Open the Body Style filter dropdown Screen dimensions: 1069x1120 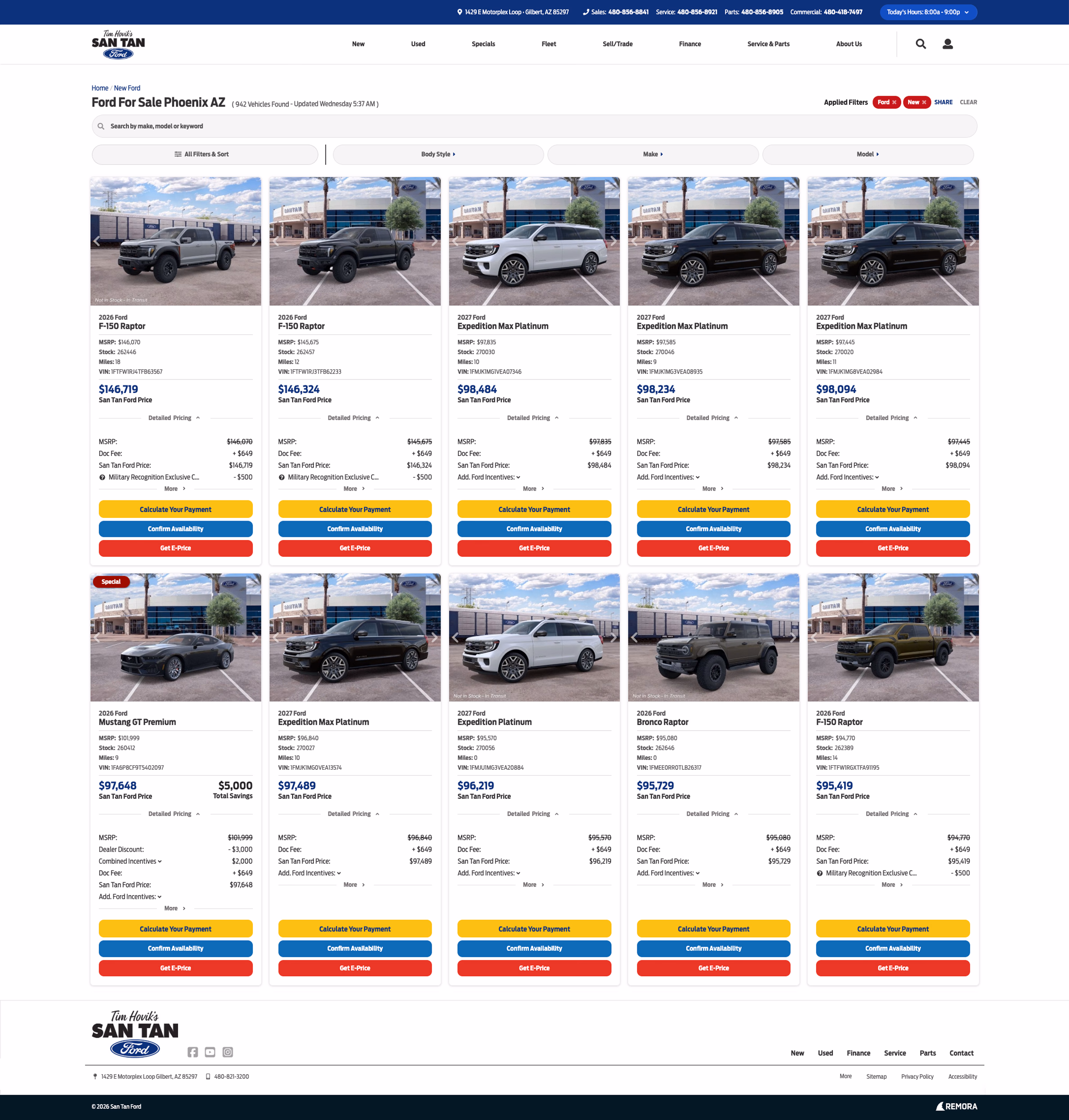(x=438, y=154)
